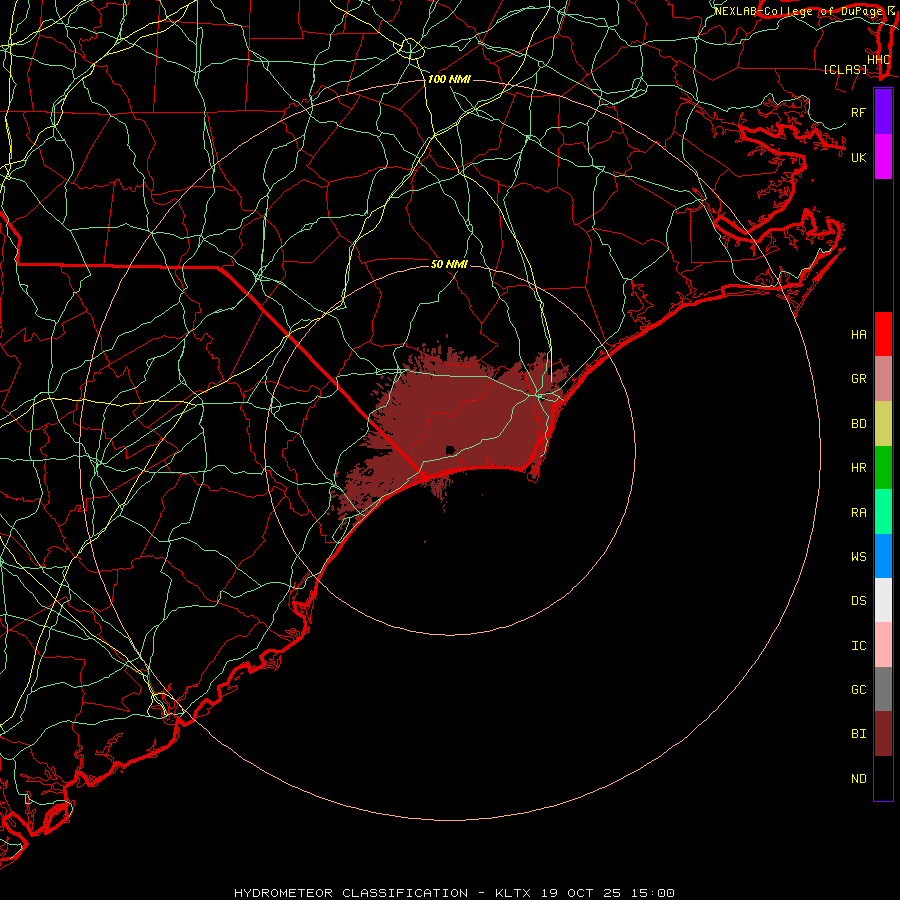
Task: Click the BI dark-red legend swatch
Action: (883, 734)
